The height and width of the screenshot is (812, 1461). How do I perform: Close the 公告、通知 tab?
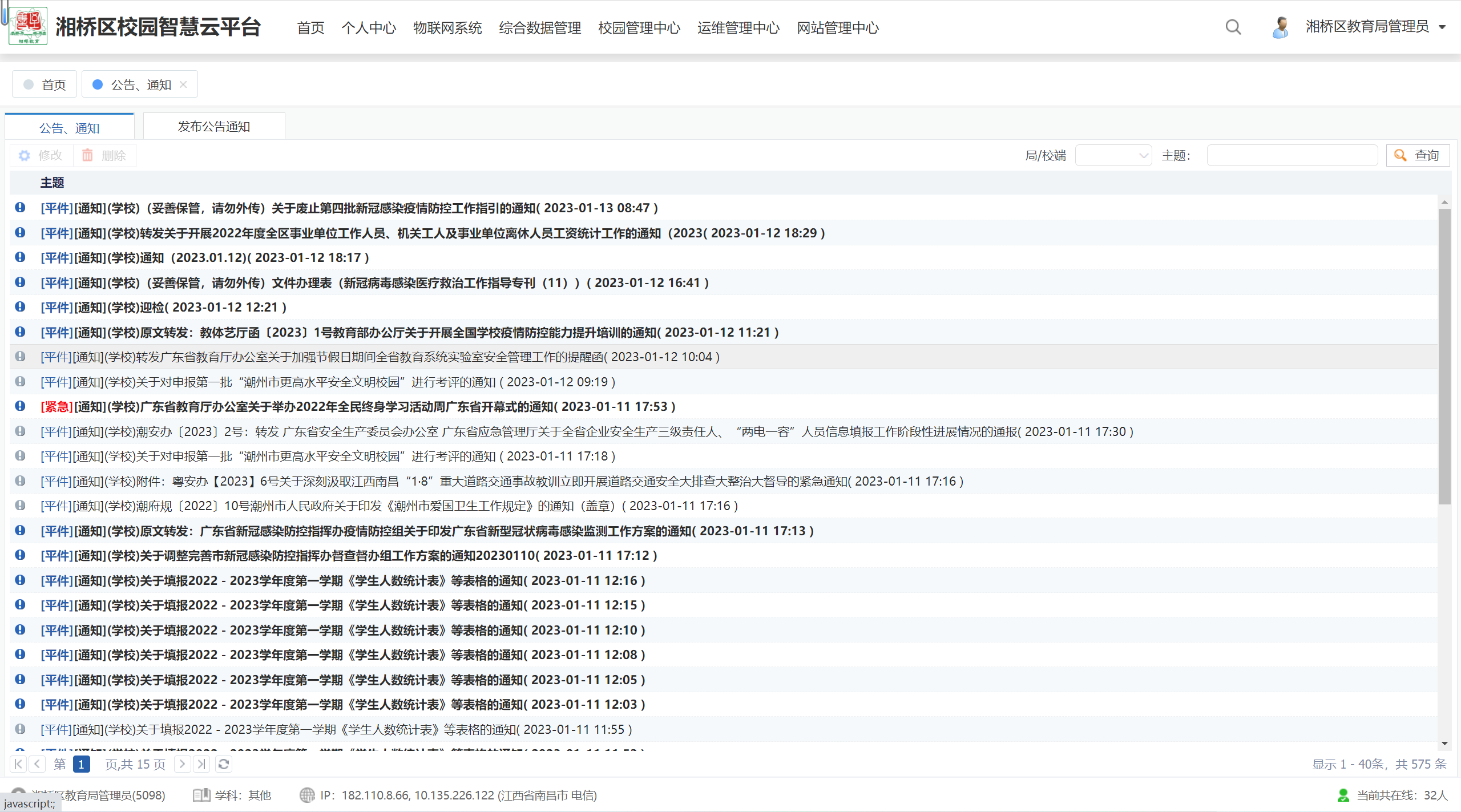click(x=183, y=84)
